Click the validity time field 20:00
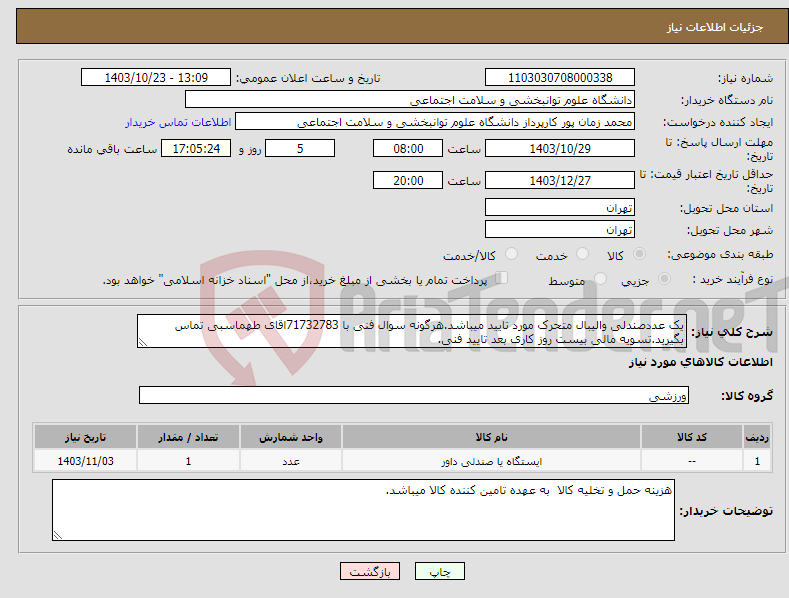The image size is (789, 598). (x=408, y=180)
